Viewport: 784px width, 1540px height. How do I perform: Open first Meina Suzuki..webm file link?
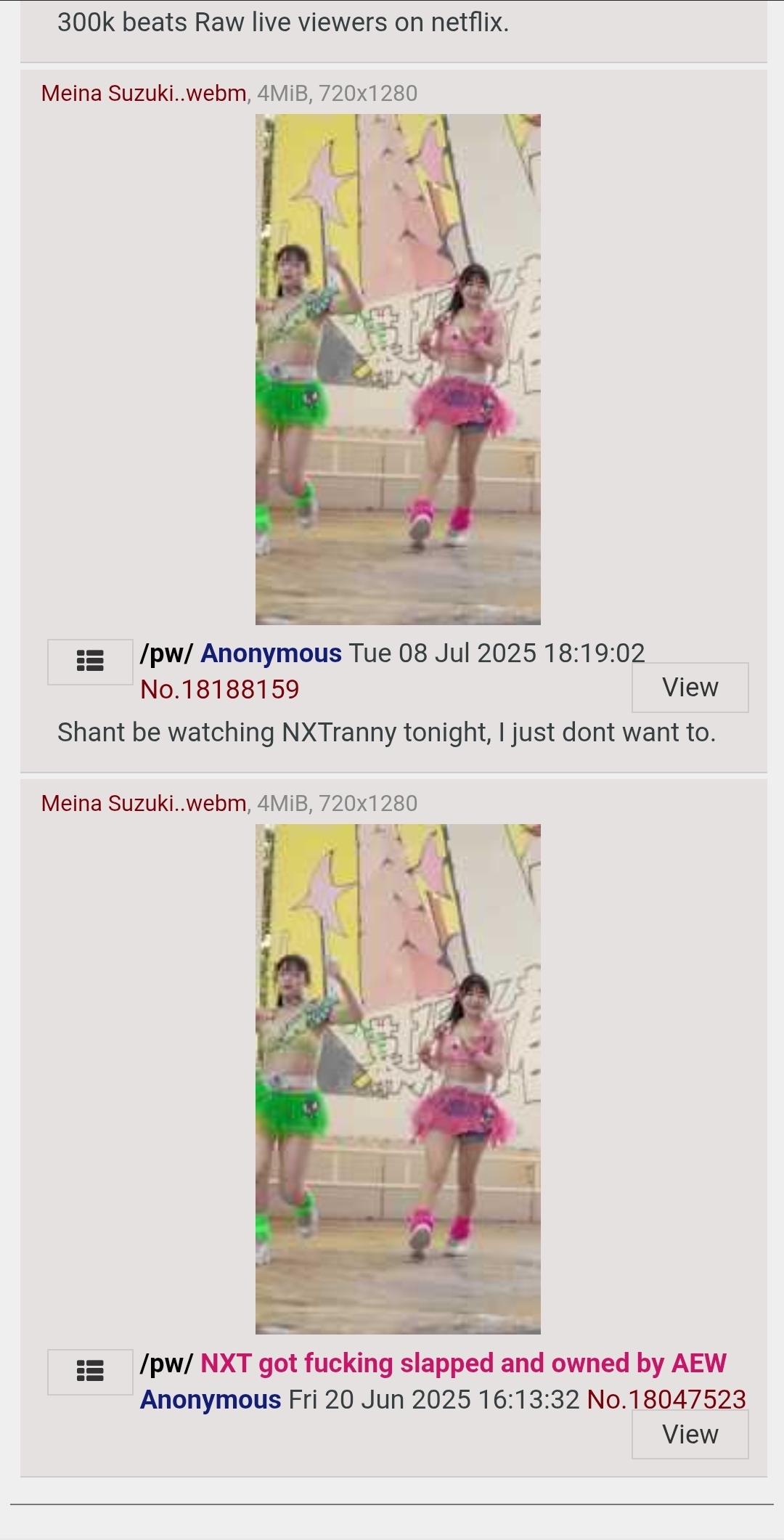[x=144, y=94]
